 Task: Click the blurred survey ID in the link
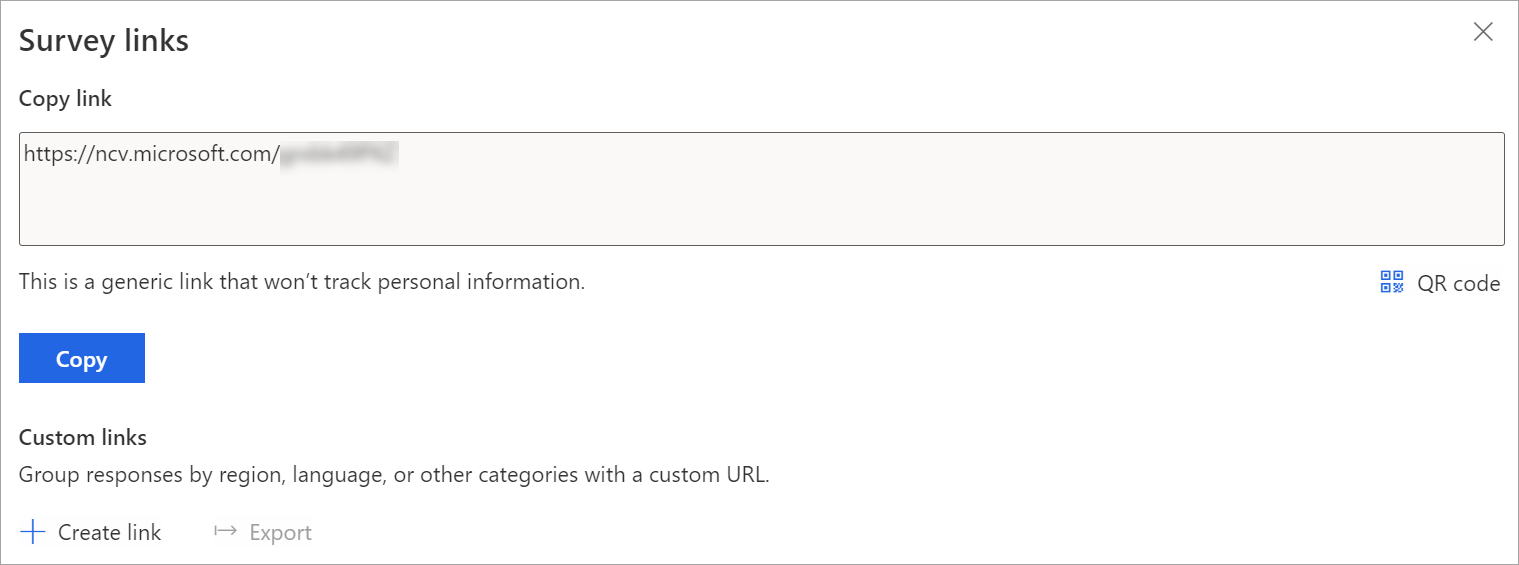click(x=338, y=154)
